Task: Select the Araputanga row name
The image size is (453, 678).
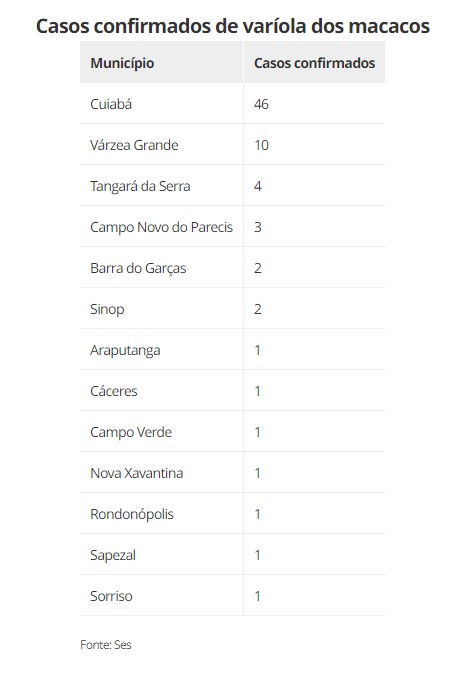Action: (x=125, y=351)
